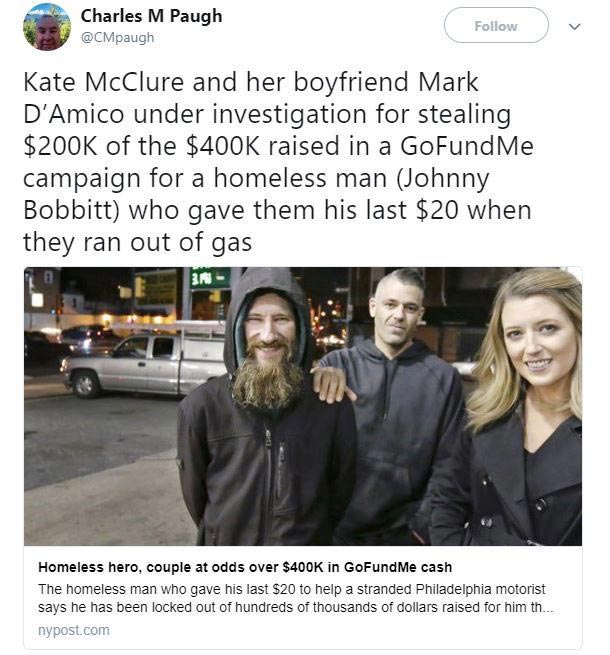
Task: Visit the @CMpaugh handle link
Action: 117,37
